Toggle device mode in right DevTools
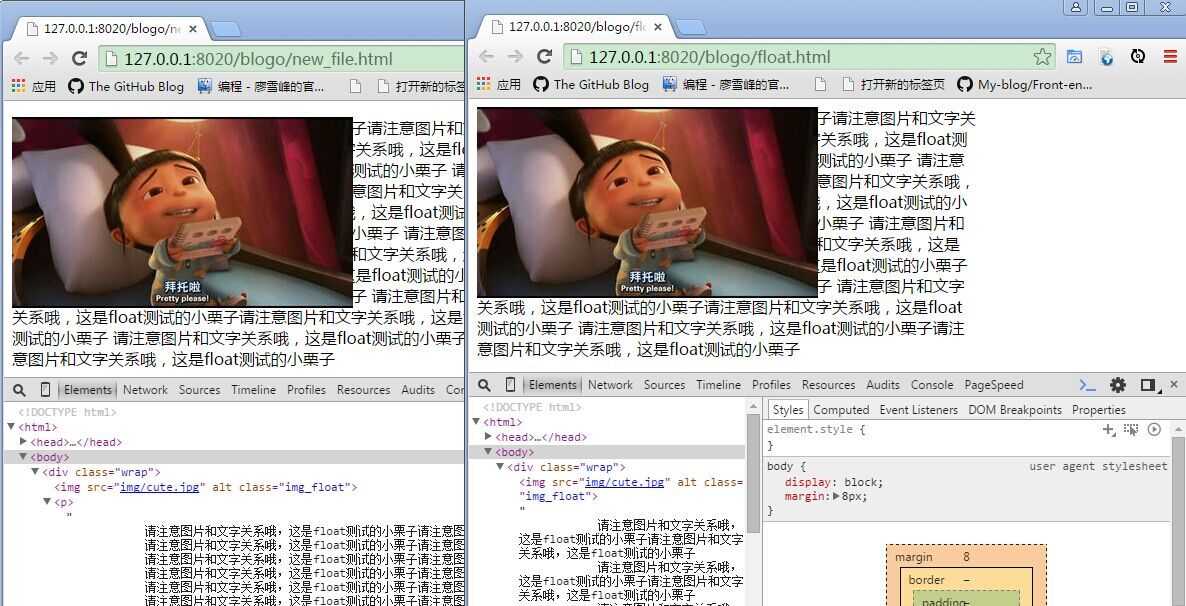 510,385
